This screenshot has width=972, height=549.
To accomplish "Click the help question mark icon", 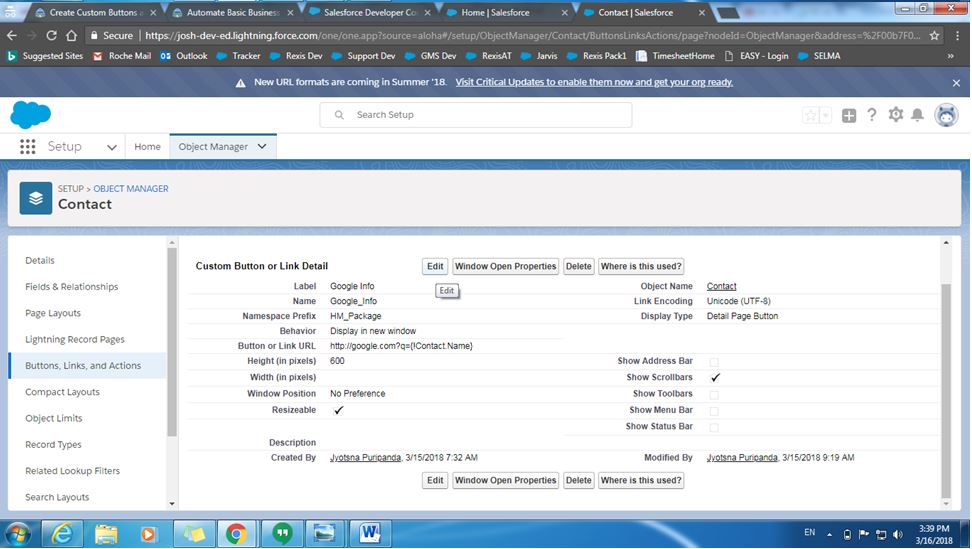I will click(x=872, y=115).
